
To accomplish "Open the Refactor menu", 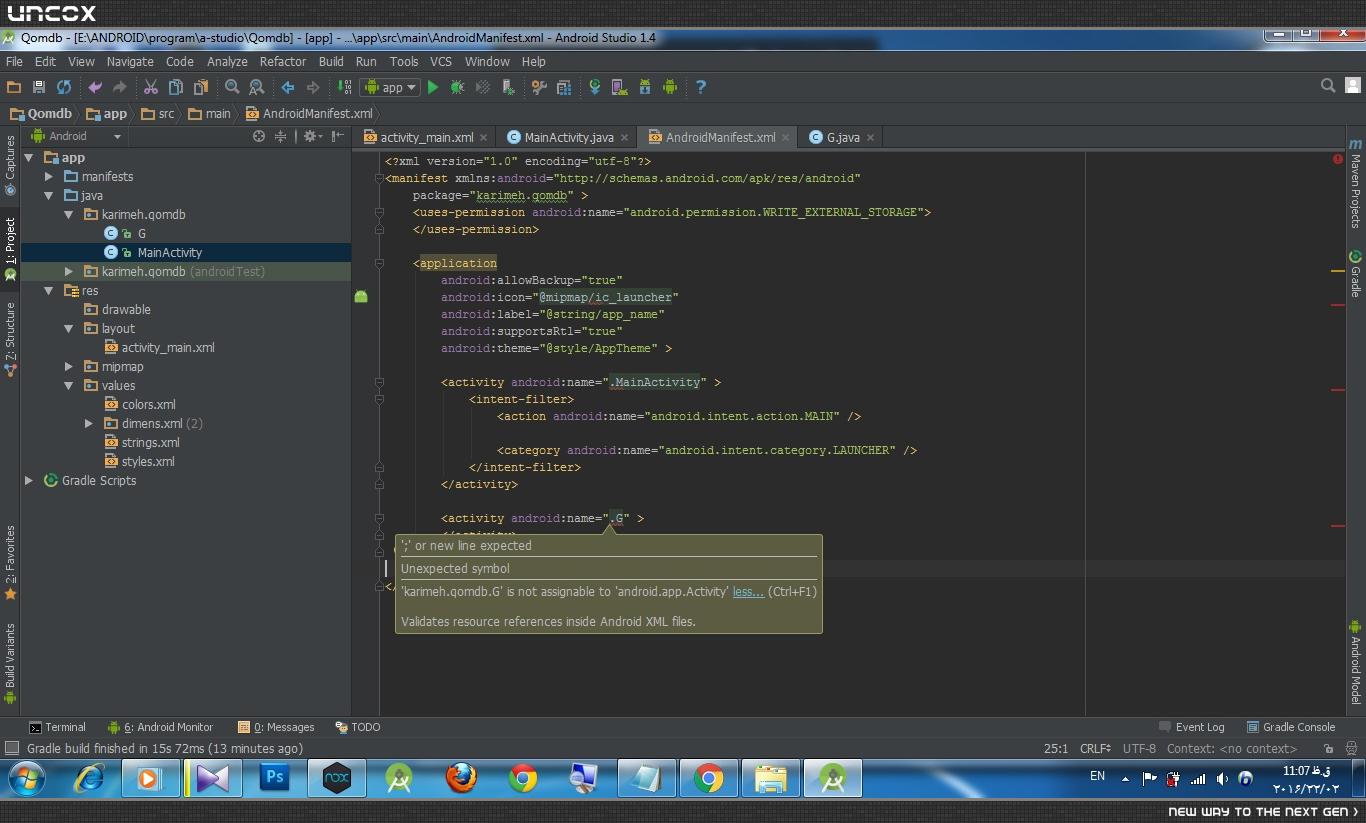I will tap(283, 61).
